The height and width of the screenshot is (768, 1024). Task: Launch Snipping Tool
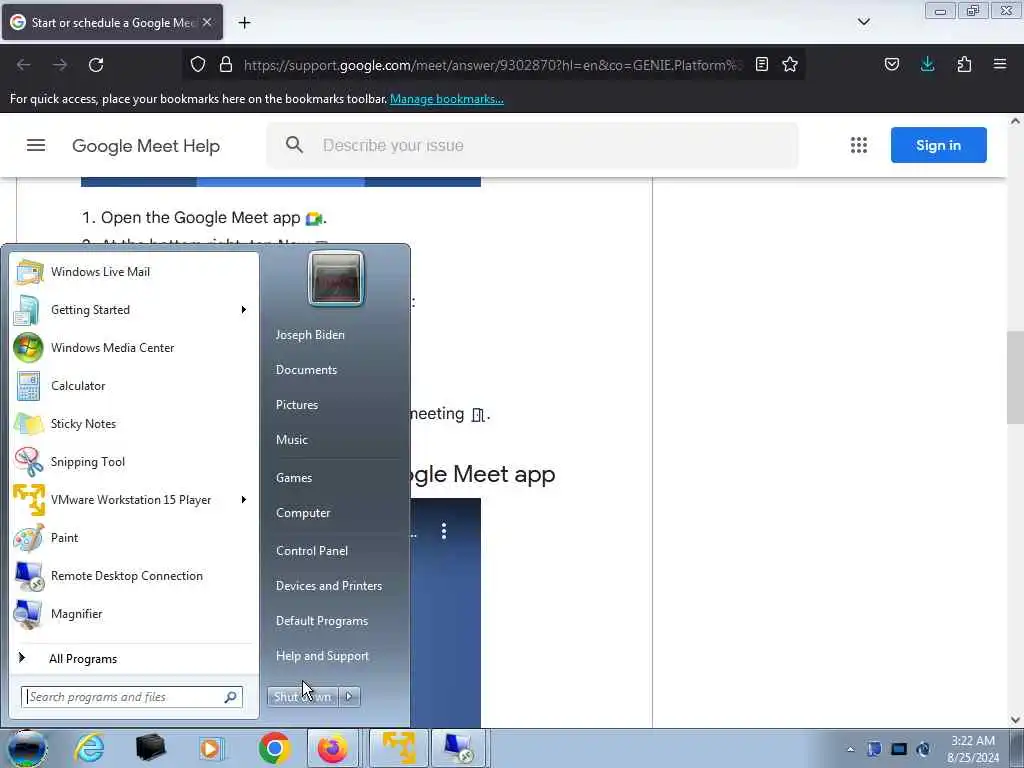pyautogui.click(x=134, y=462)
